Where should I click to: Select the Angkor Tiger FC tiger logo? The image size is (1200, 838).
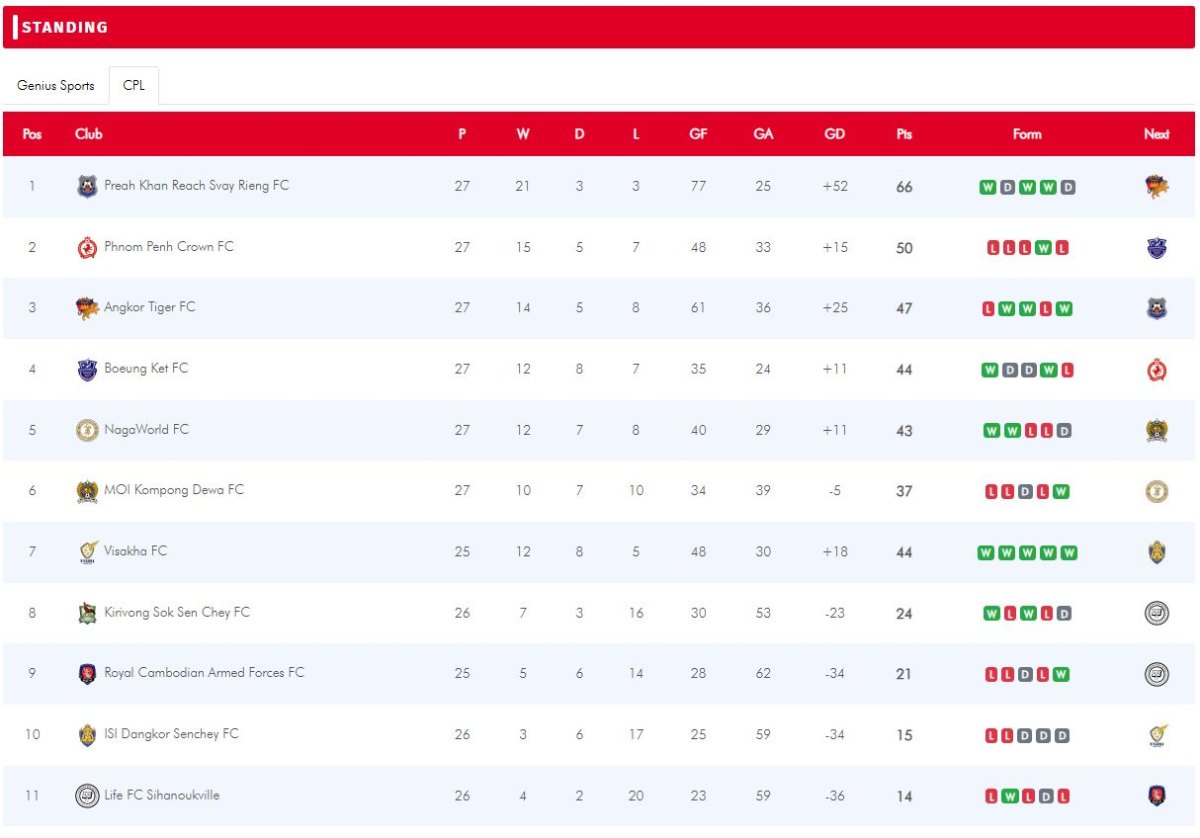coord(87,308)
